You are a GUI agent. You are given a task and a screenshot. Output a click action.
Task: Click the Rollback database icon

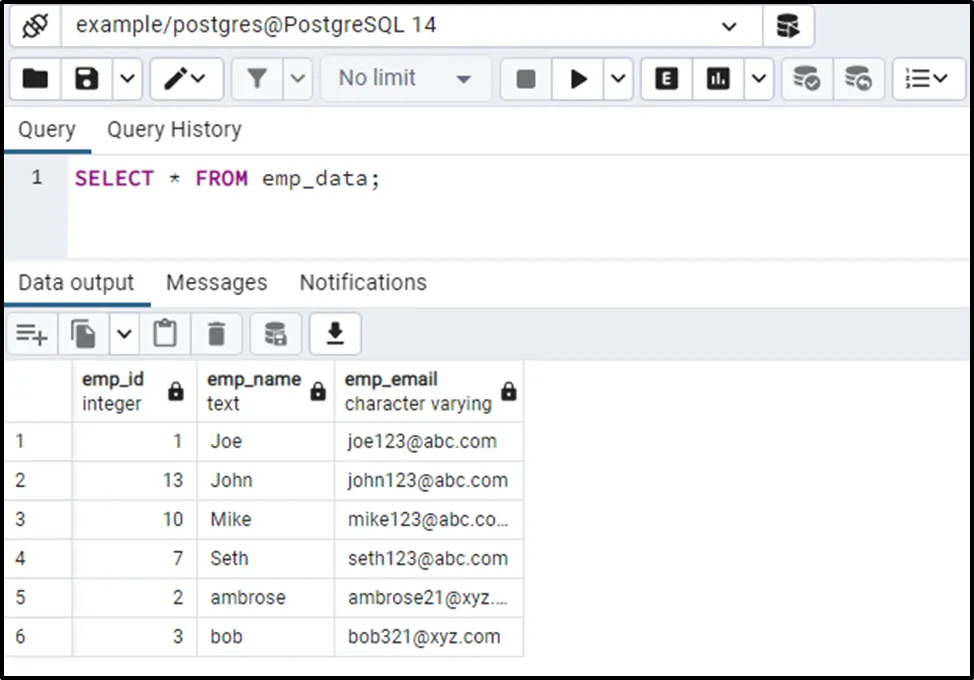tap(858, 79)
